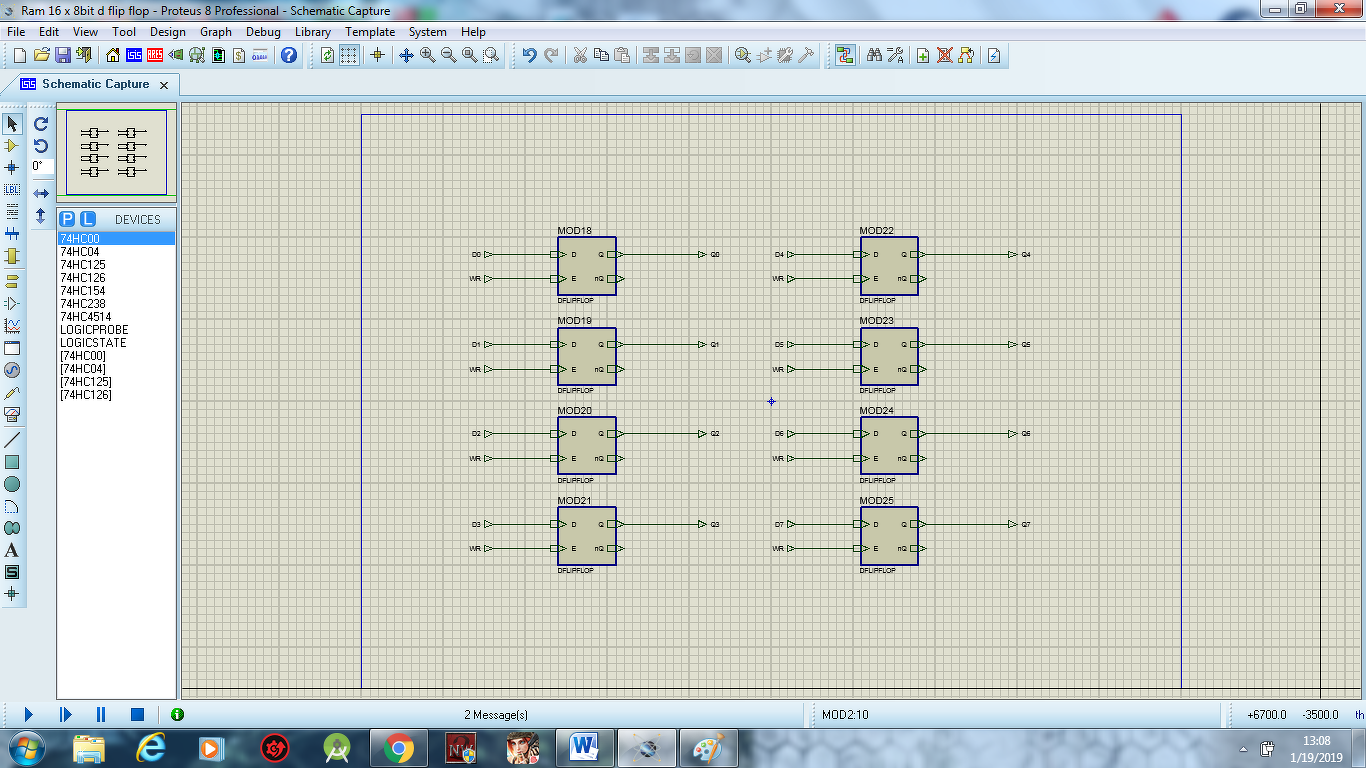The height and width of the screenshot is (768, 1366).
Task: Save the project with the floppy disk icon
Action: click(62, 55)
